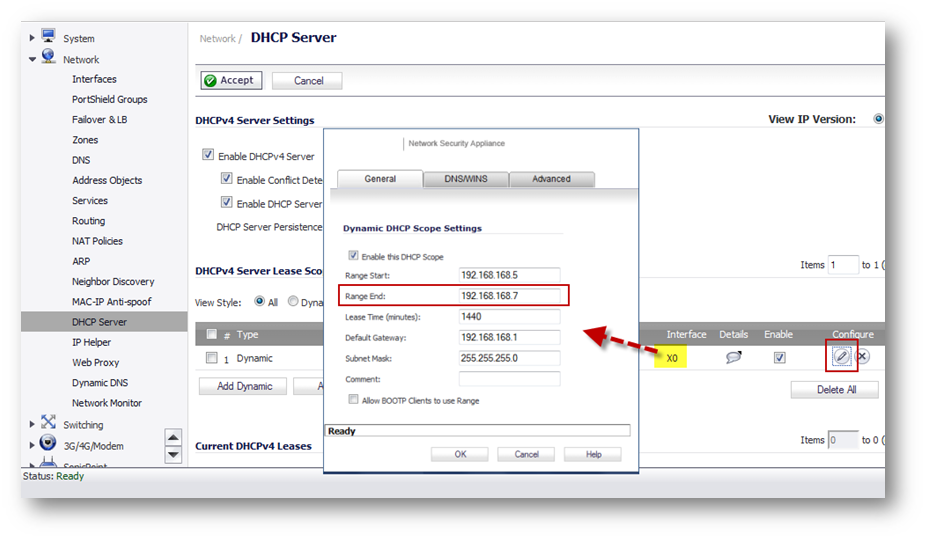Expand the System tree node arrow
The height and width of the screenshot is (540, 927).
coord(32,38)
